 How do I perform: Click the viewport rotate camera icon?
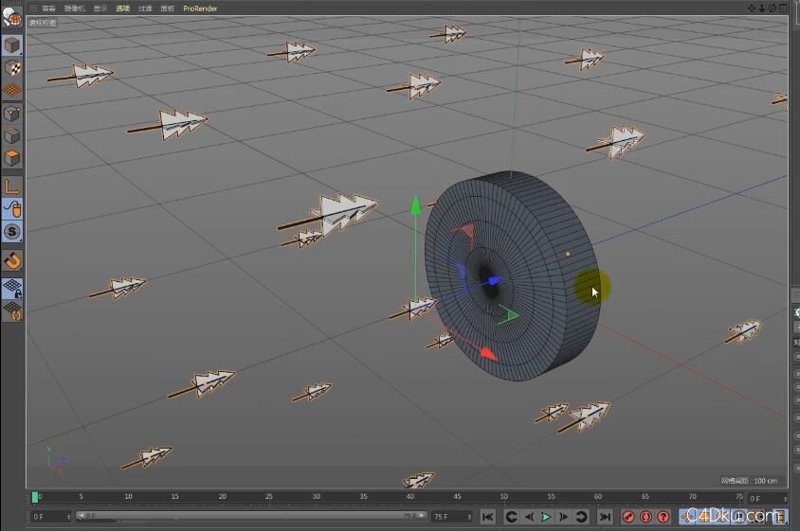772,8
